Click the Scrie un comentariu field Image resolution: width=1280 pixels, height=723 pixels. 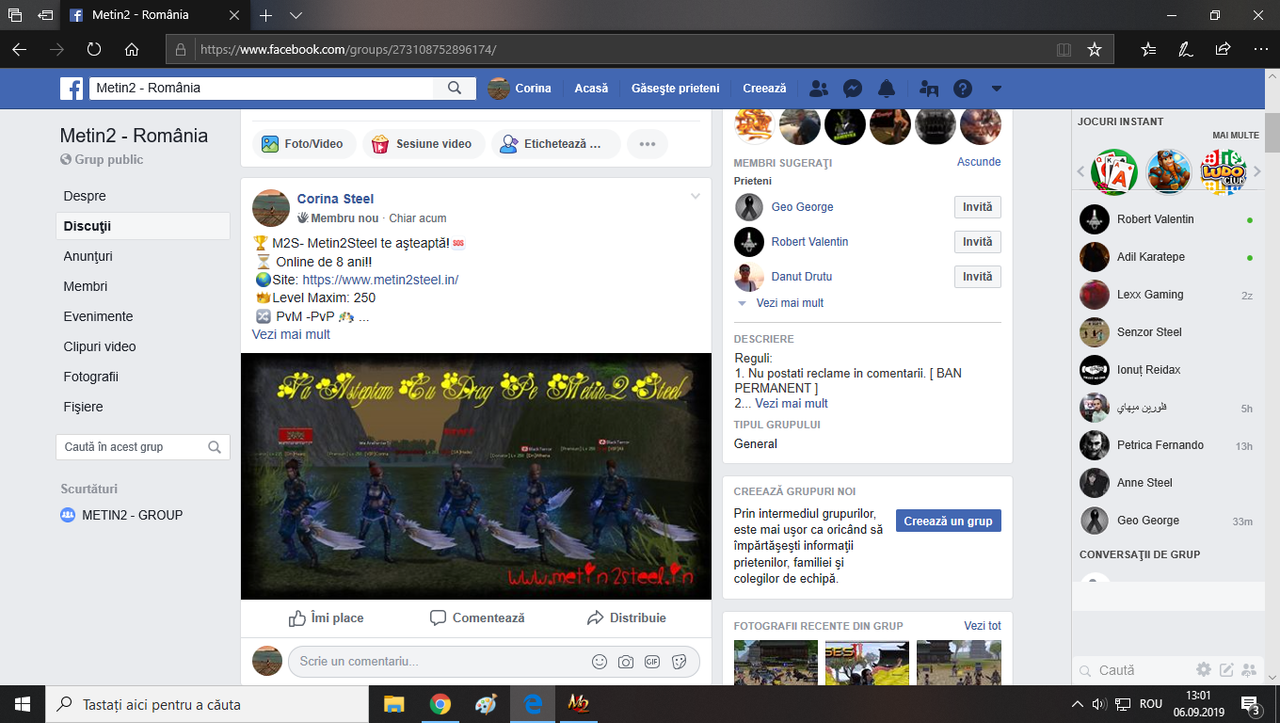pyautogui.click(x=493, y=661)
